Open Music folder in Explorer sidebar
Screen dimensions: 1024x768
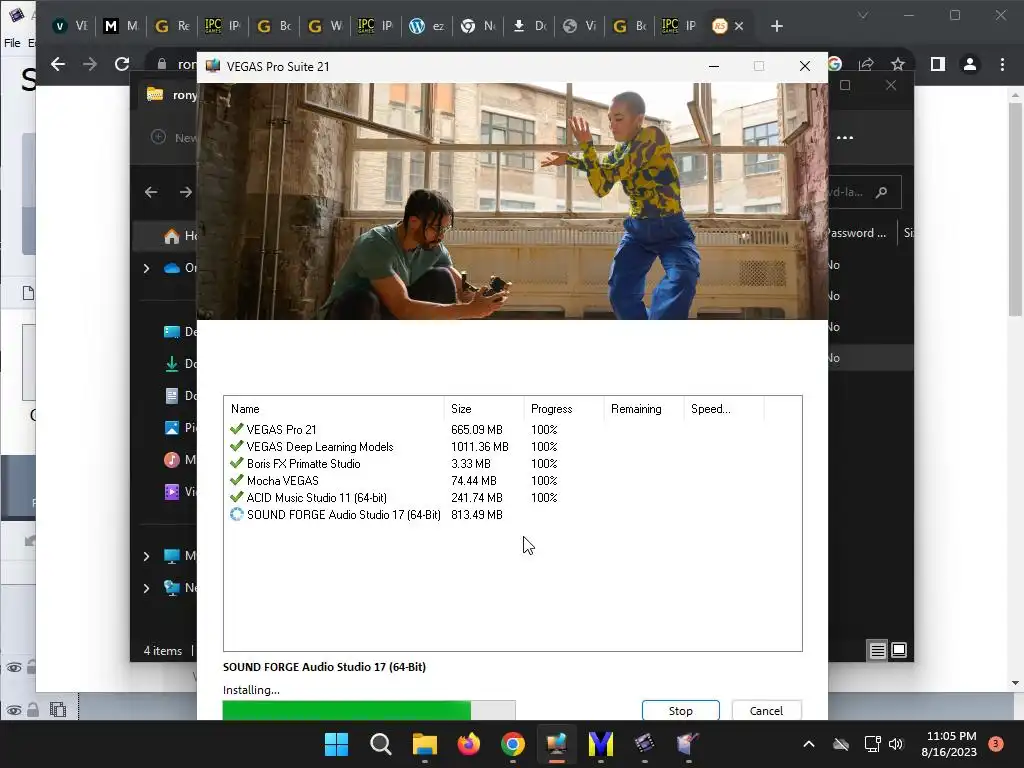tap(180, 460)
